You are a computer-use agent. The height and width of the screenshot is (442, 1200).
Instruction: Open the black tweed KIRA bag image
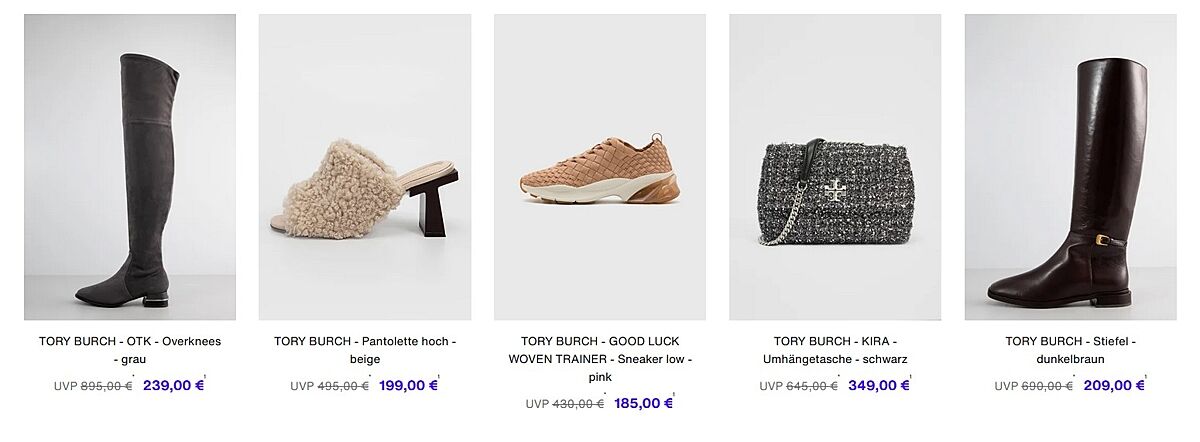[x=835, y=167]
